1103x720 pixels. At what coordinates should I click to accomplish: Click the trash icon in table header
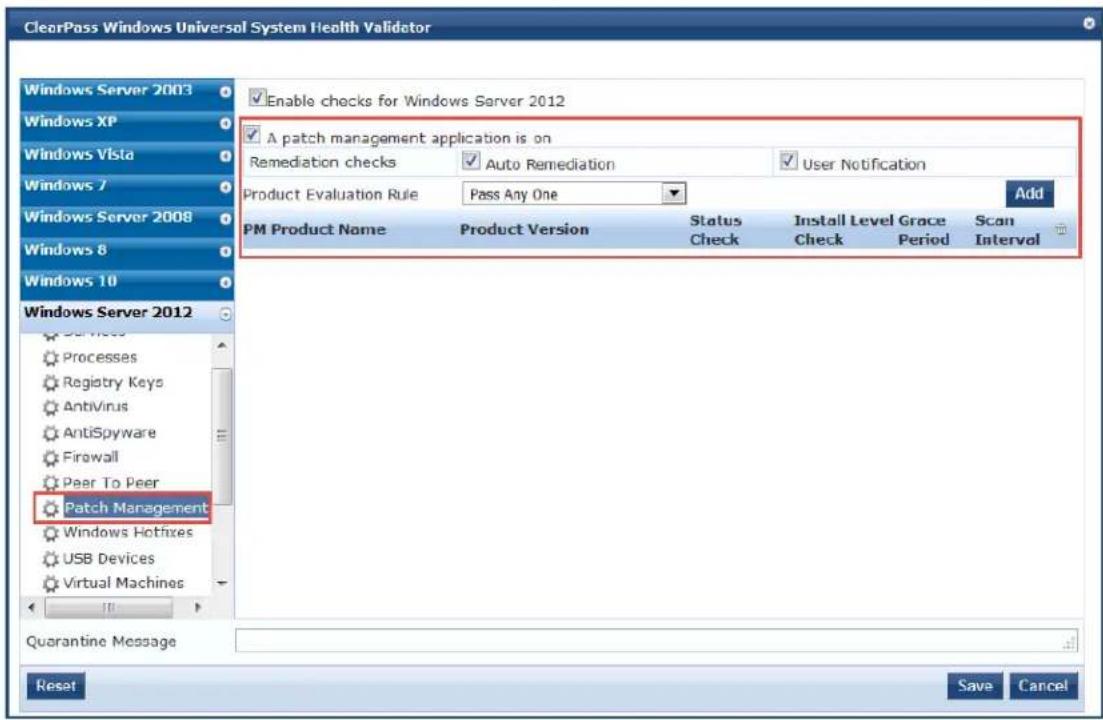tap(1061, 229)
